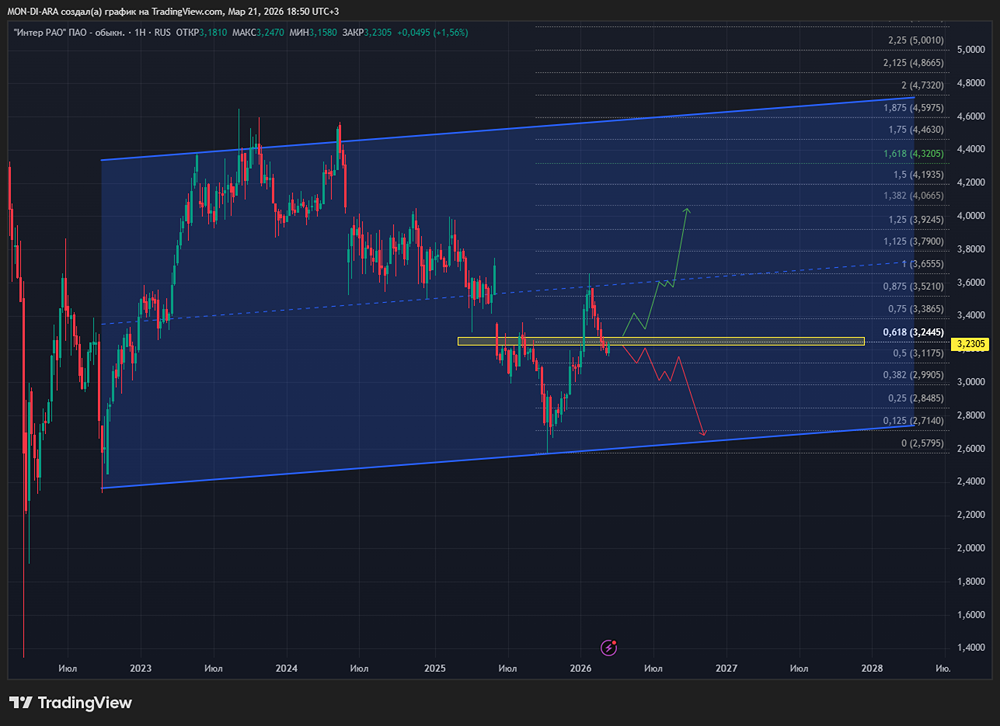Click price axis label 3,6000
Image resolution: width=1000 pixels, height=726 pixels.
click(971, 282)
